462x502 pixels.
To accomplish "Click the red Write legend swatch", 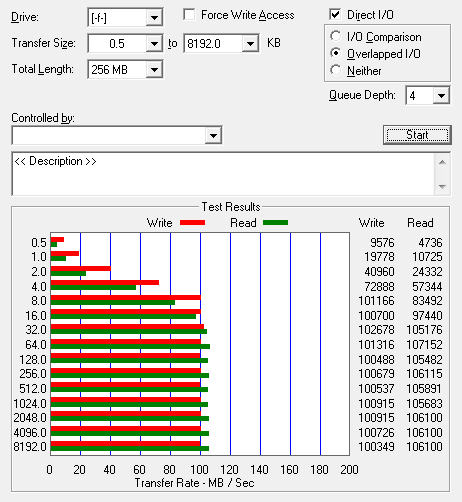I will tap(192, 222).
